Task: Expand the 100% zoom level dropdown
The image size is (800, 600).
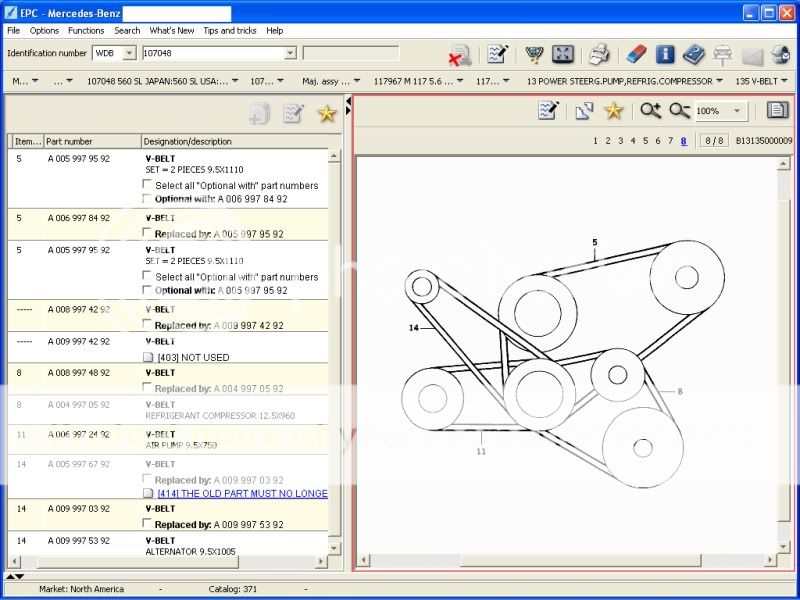Action: (x=738, y=111)
